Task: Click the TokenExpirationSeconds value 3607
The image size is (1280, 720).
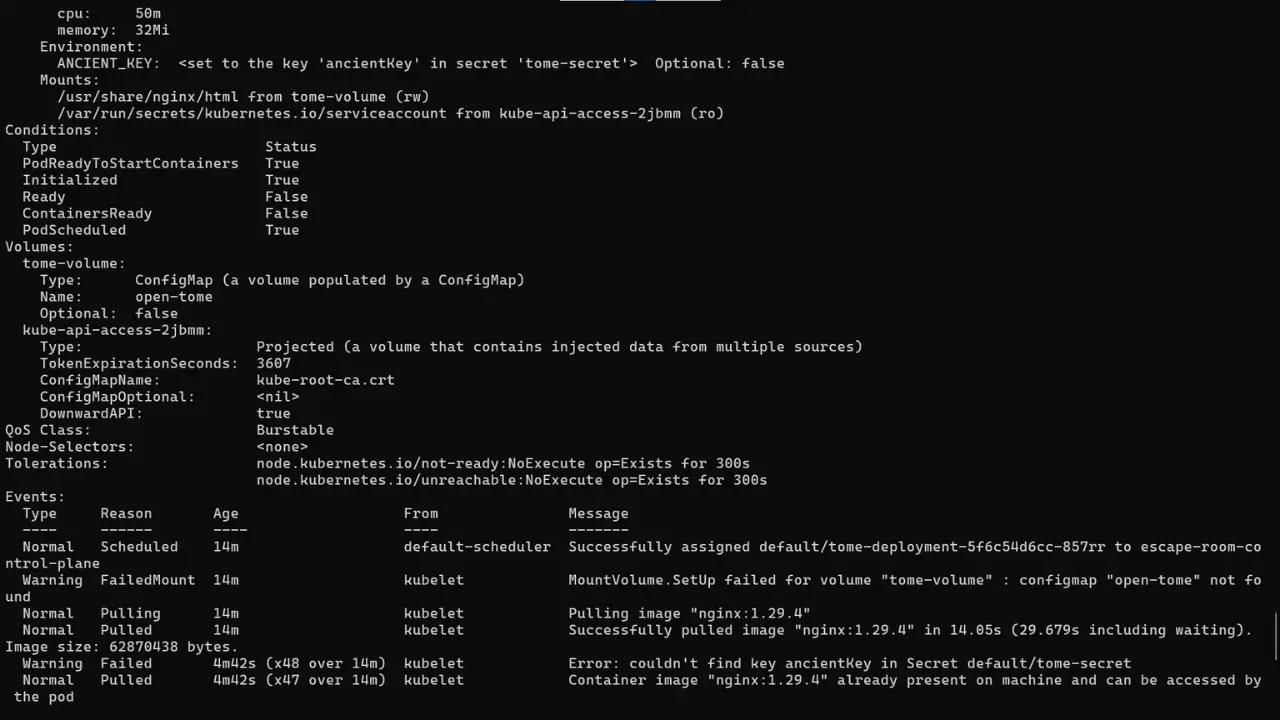Action: click(x=273, y=363)
